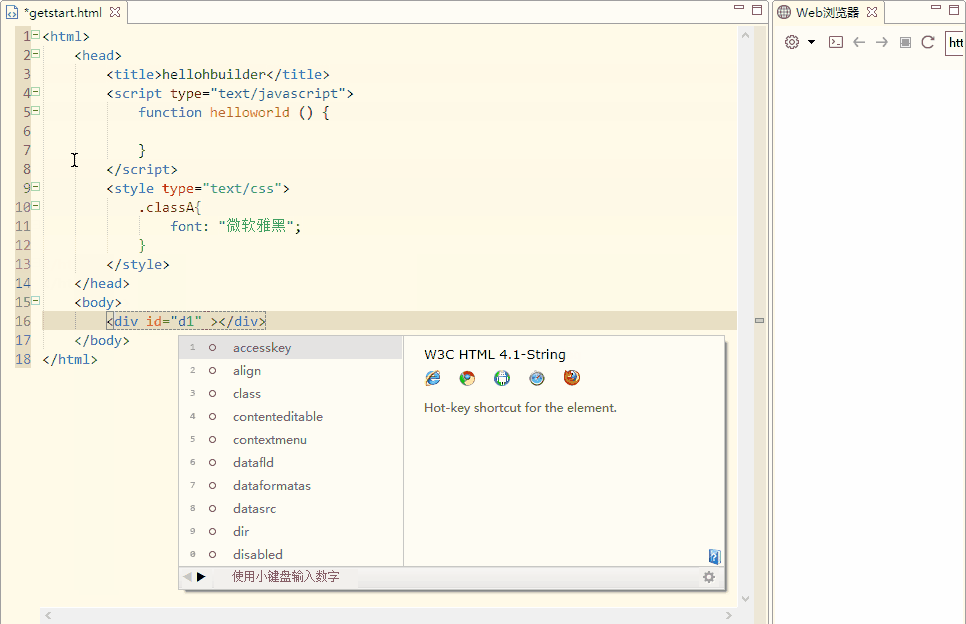Click line number 18 in gutter

pyautogui.click(x=23, y=359)
